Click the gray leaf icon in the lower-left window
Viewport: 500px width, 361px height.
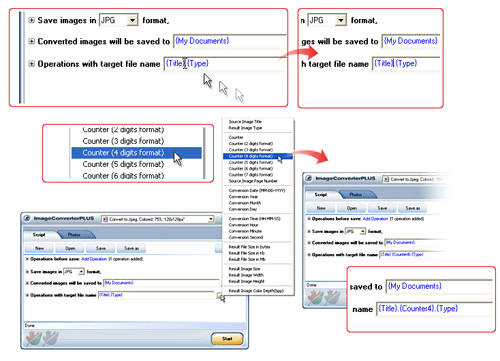51,338
